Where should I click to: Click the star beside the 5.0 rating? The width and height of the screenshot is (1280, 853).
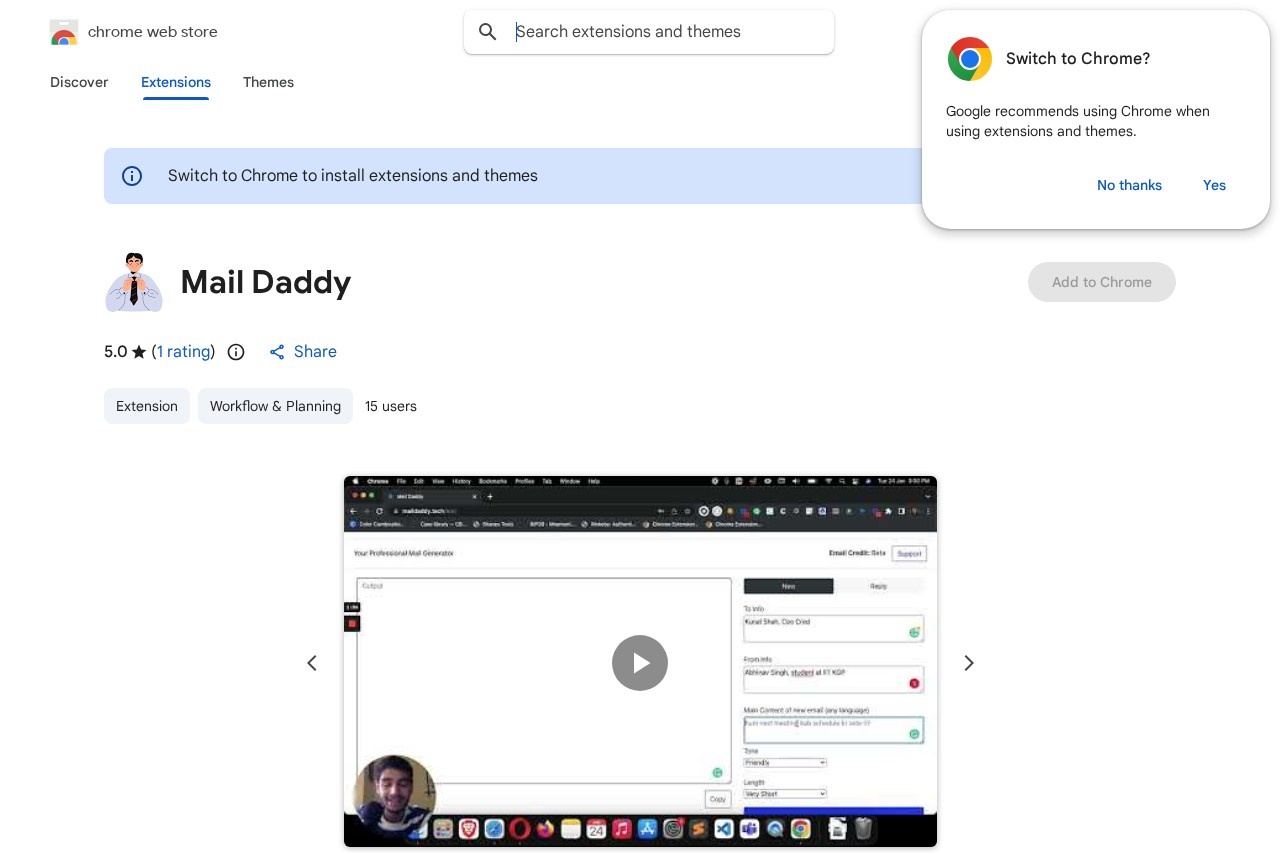coord(139,351)
